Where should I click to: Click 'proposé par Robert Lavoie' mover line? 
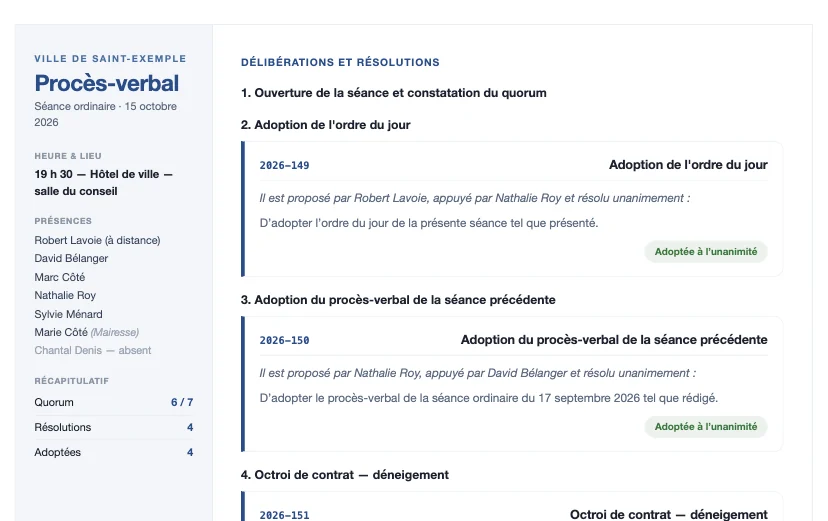[475, 198]
